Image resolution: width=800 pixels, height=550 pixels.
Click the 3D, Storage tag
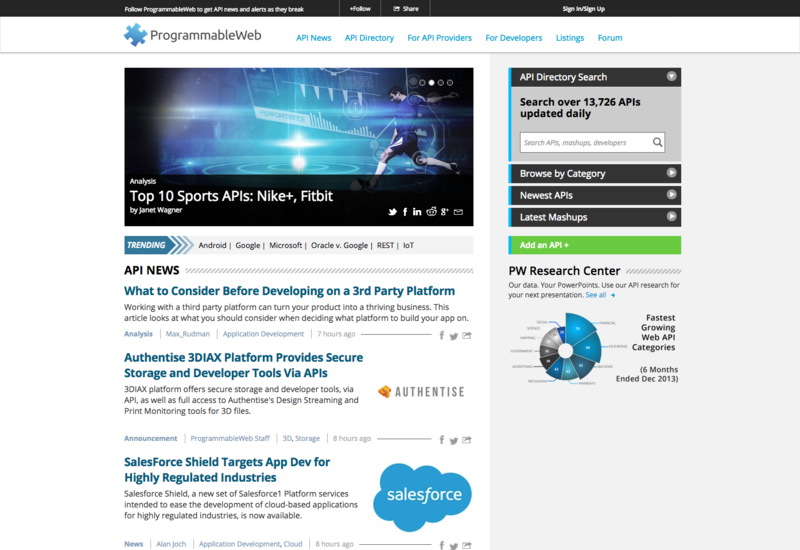pyautogui.click(x=301, y=438)
